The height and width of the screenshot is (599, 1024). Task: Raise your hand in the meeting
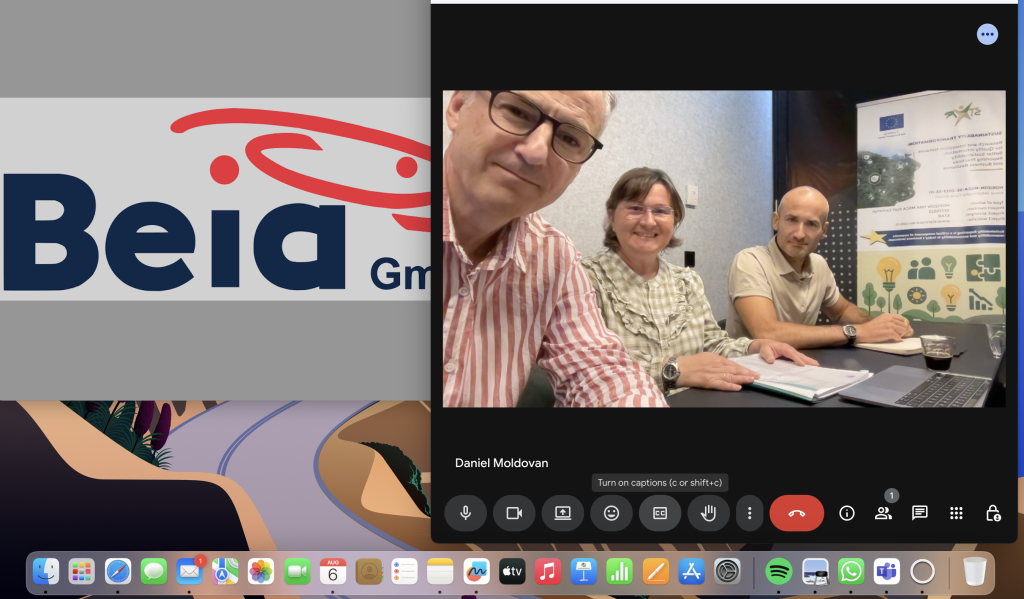click(x=708, y=513)
